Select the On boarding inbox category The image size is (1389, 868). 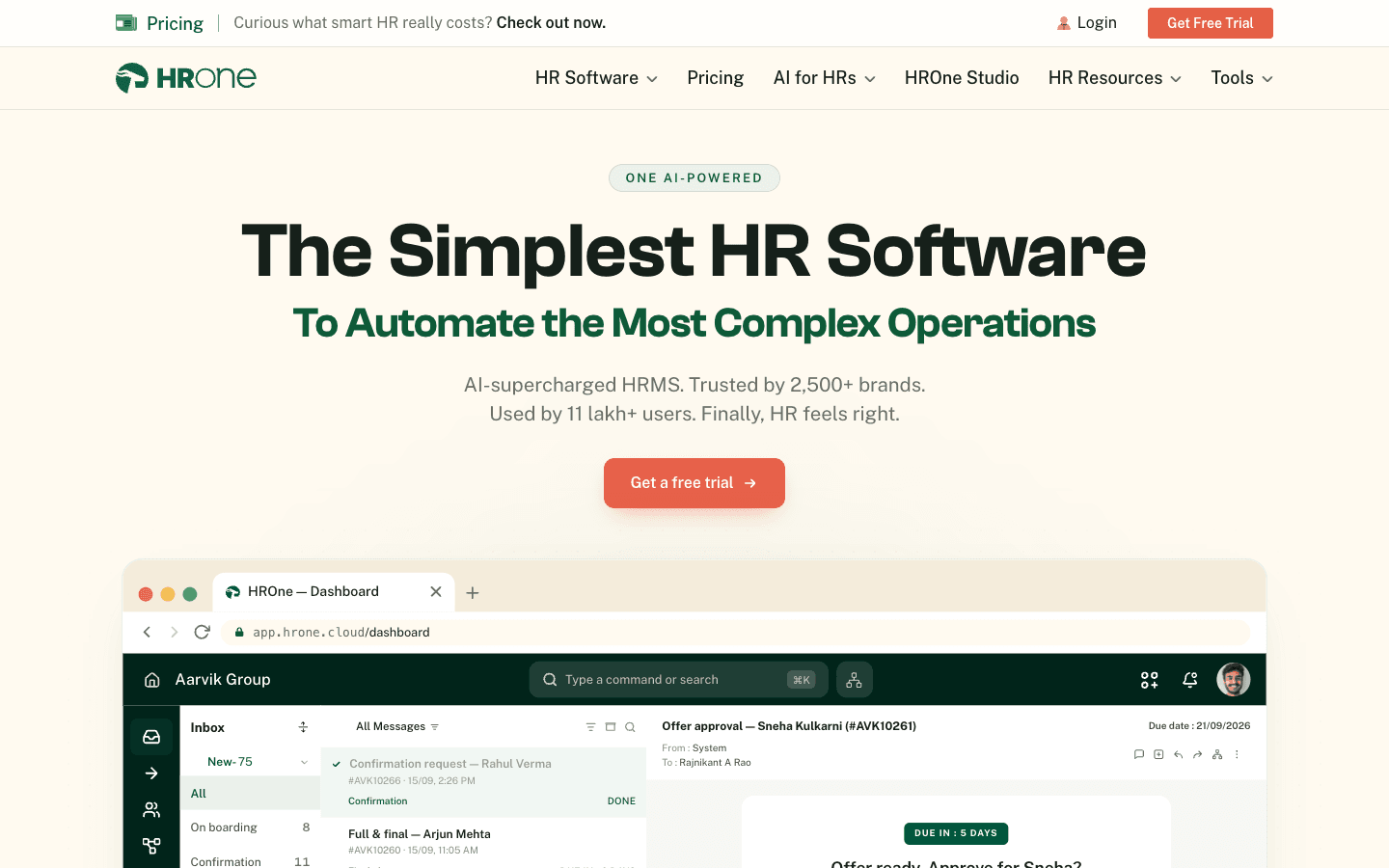coord(250,827)
